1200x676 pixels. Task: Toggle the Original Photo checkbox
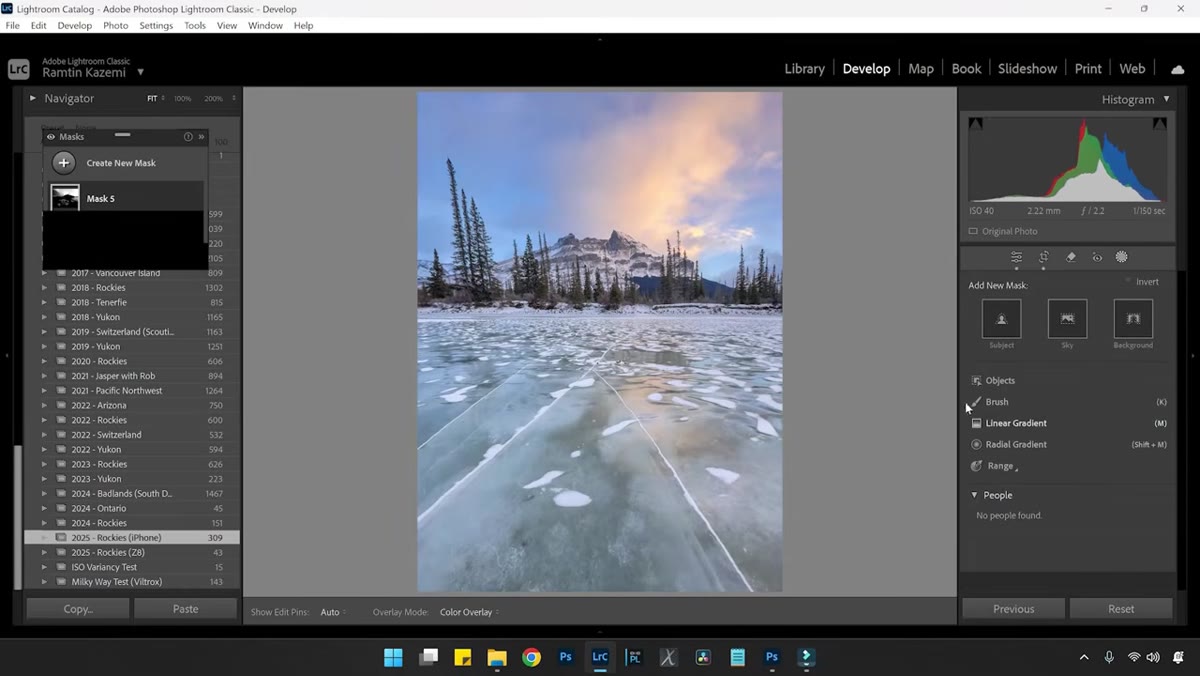coord(973,231)
